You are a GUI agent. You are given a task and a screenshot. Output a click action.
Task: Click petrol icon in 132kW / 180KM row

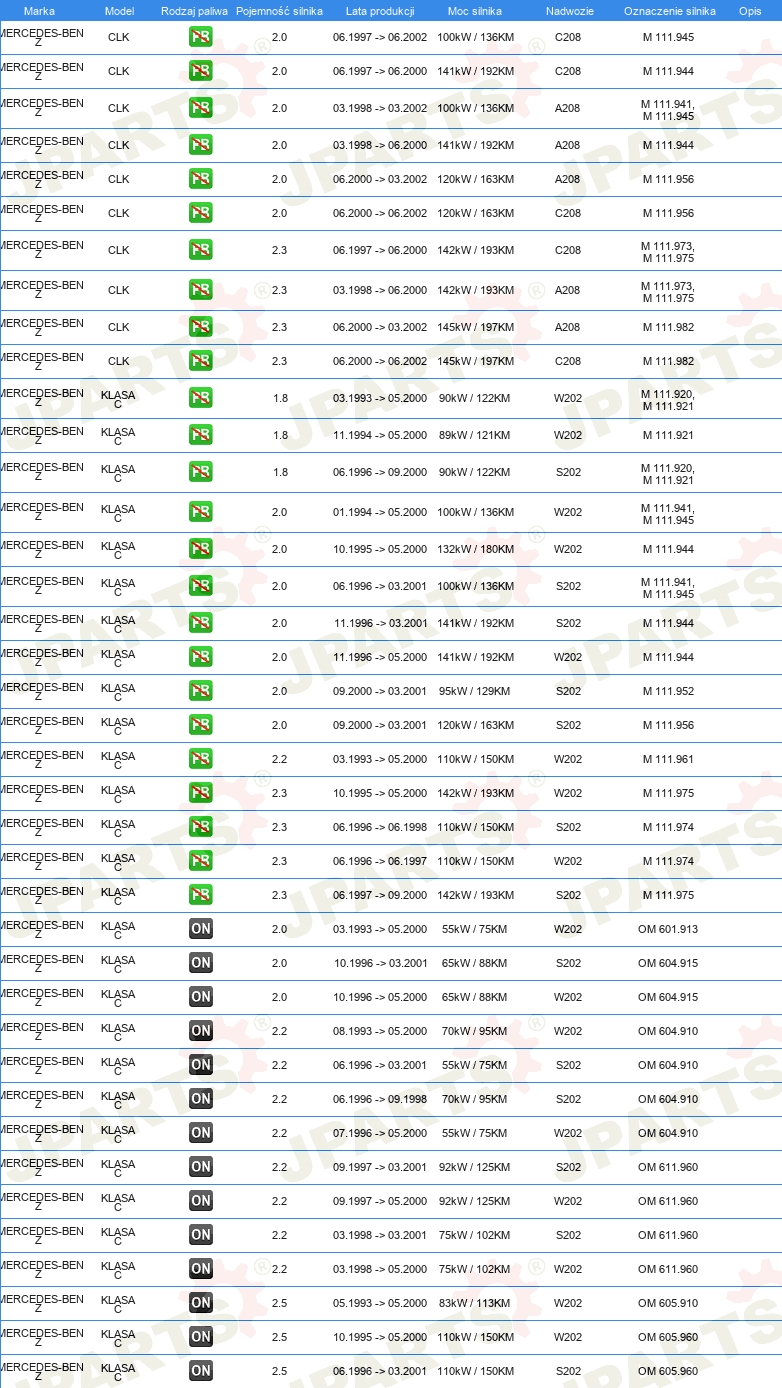pyautogui.click(x=201, y=549)
